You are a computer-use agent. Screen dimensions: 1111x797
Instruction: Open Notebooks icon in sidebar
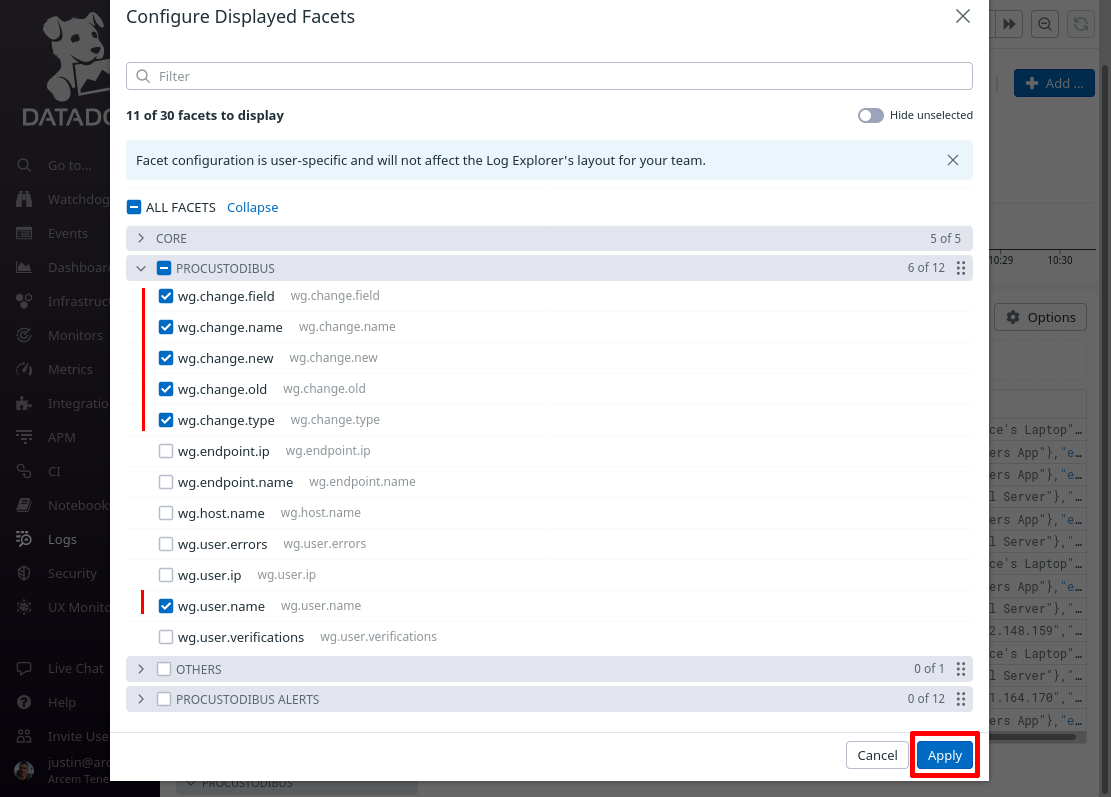click(x=24, y=505)
